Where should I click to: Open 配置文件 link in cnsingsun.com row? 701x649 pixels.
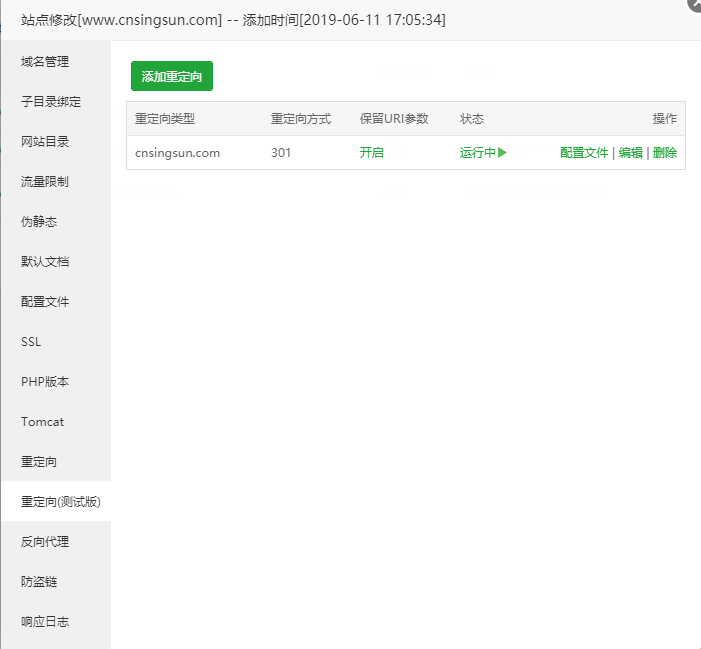point(584,153)
